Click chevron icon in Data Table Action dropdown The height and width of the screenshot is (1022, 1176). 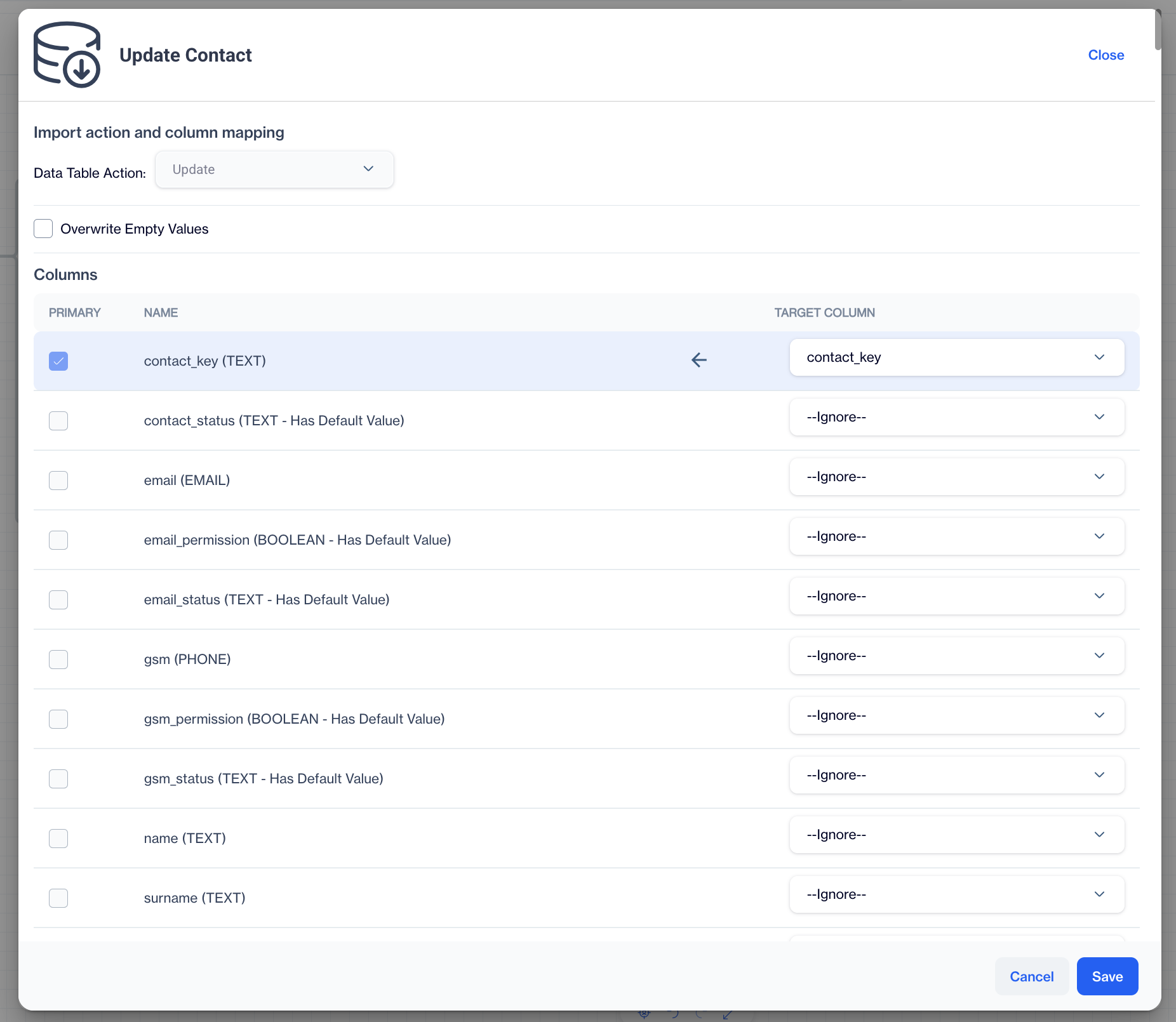pos(368,169)
